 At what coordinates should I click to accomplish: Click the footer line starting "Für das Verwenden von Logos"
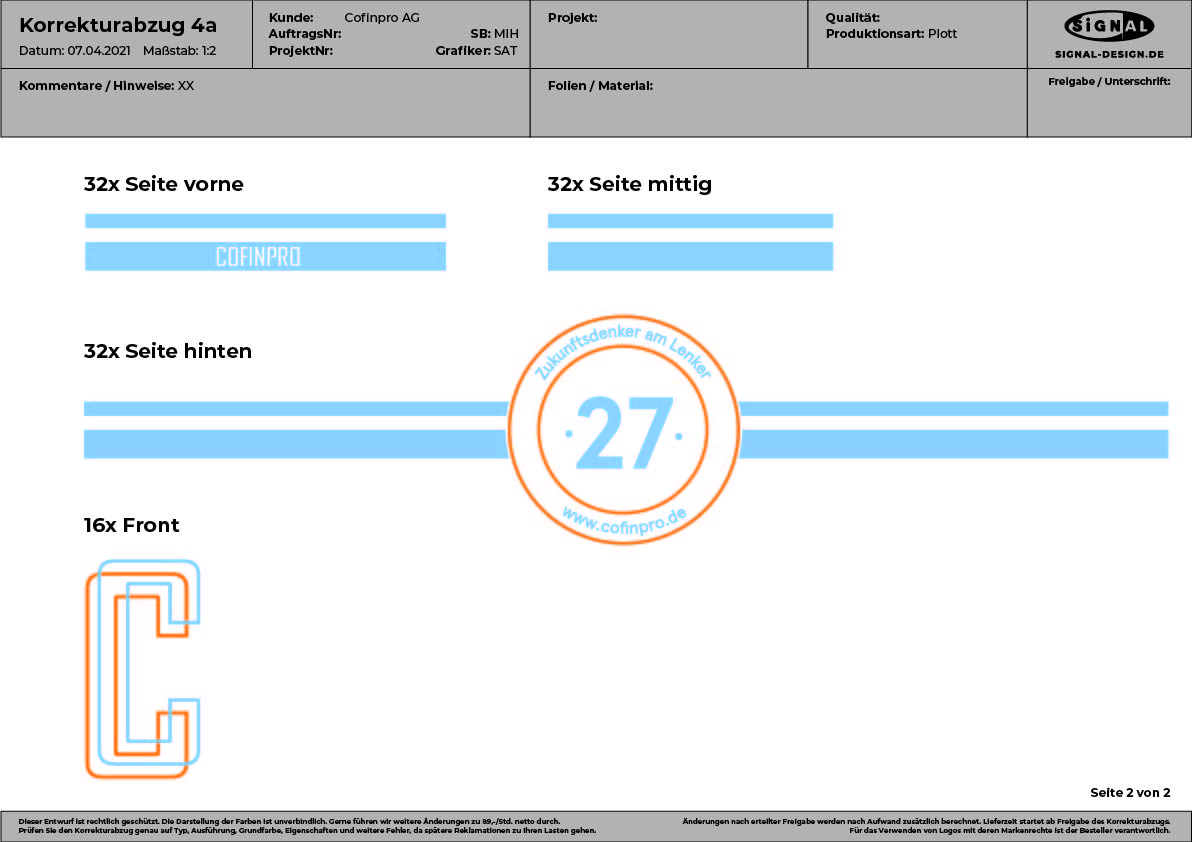pyautogui.click(x=1010, y=831)
